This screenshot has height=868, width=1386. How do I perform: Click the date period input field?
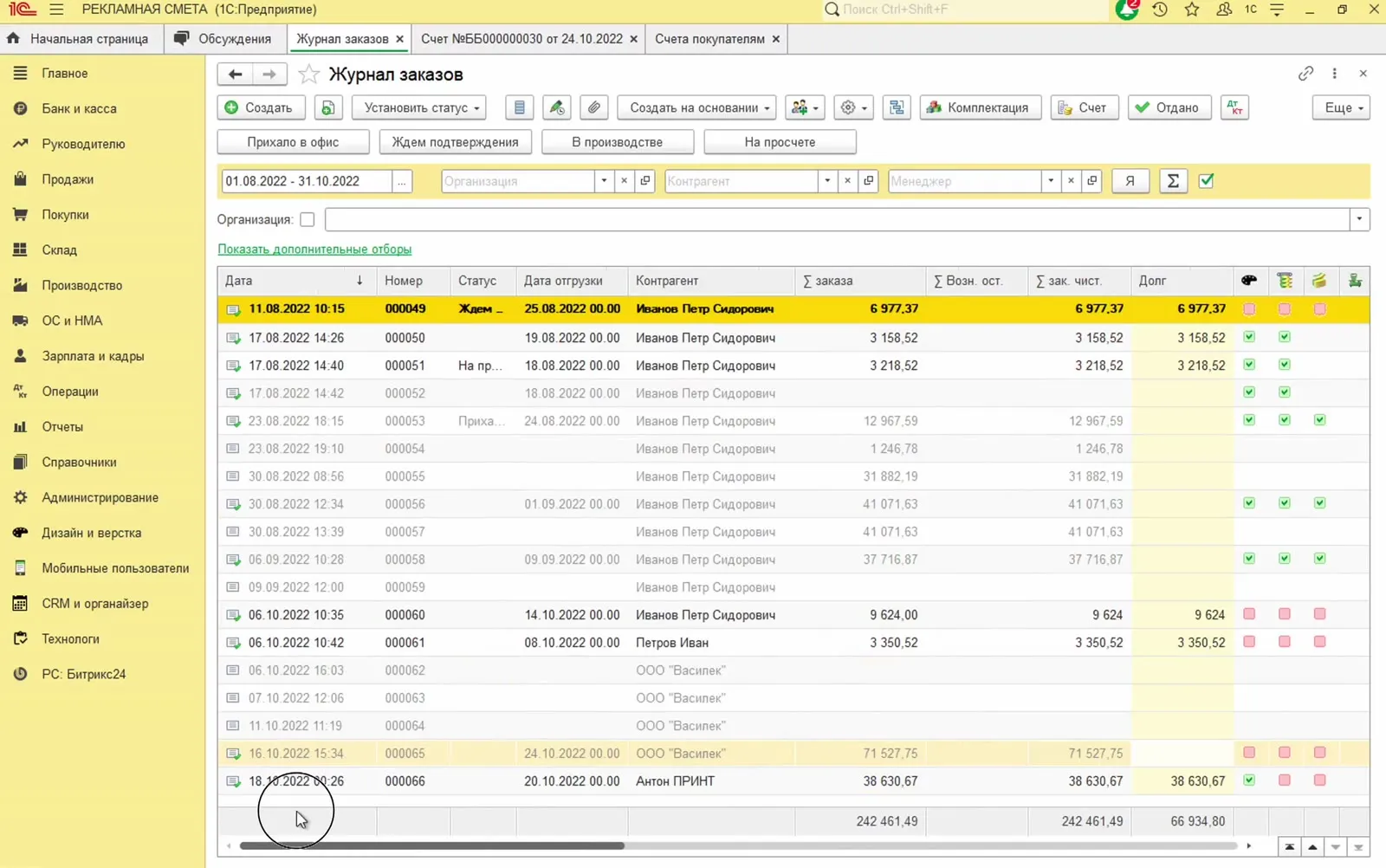tap(307, 181)
